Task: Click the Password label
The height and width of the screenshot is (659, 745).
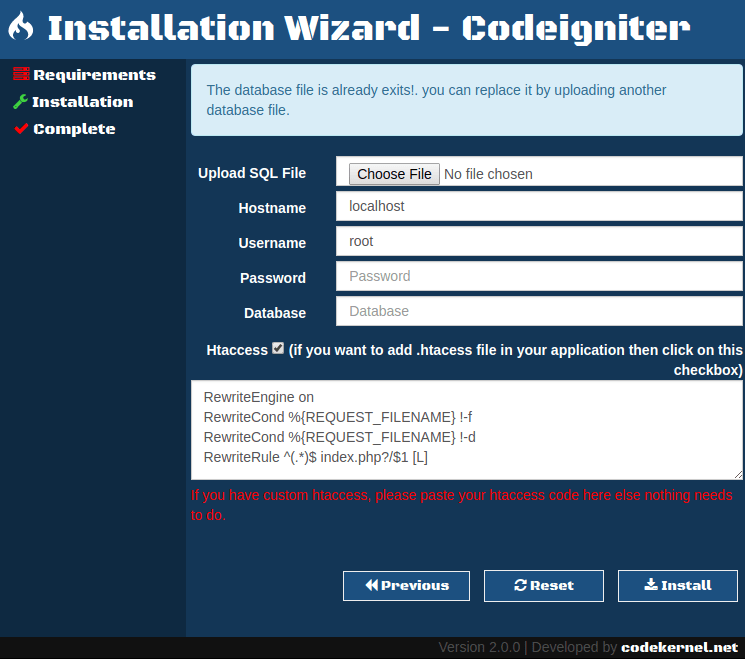Action: click(x=273, y=278)
